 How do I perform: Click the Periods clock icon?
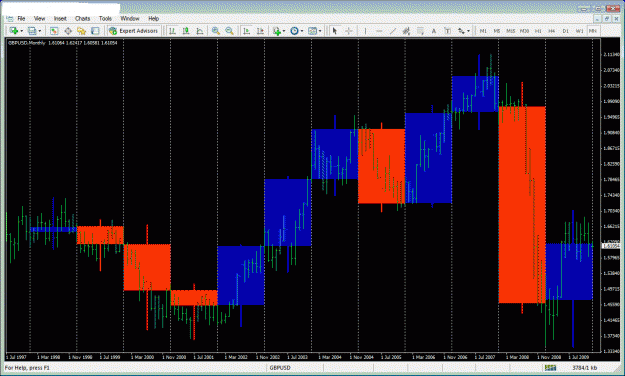(x=294, y=31)
